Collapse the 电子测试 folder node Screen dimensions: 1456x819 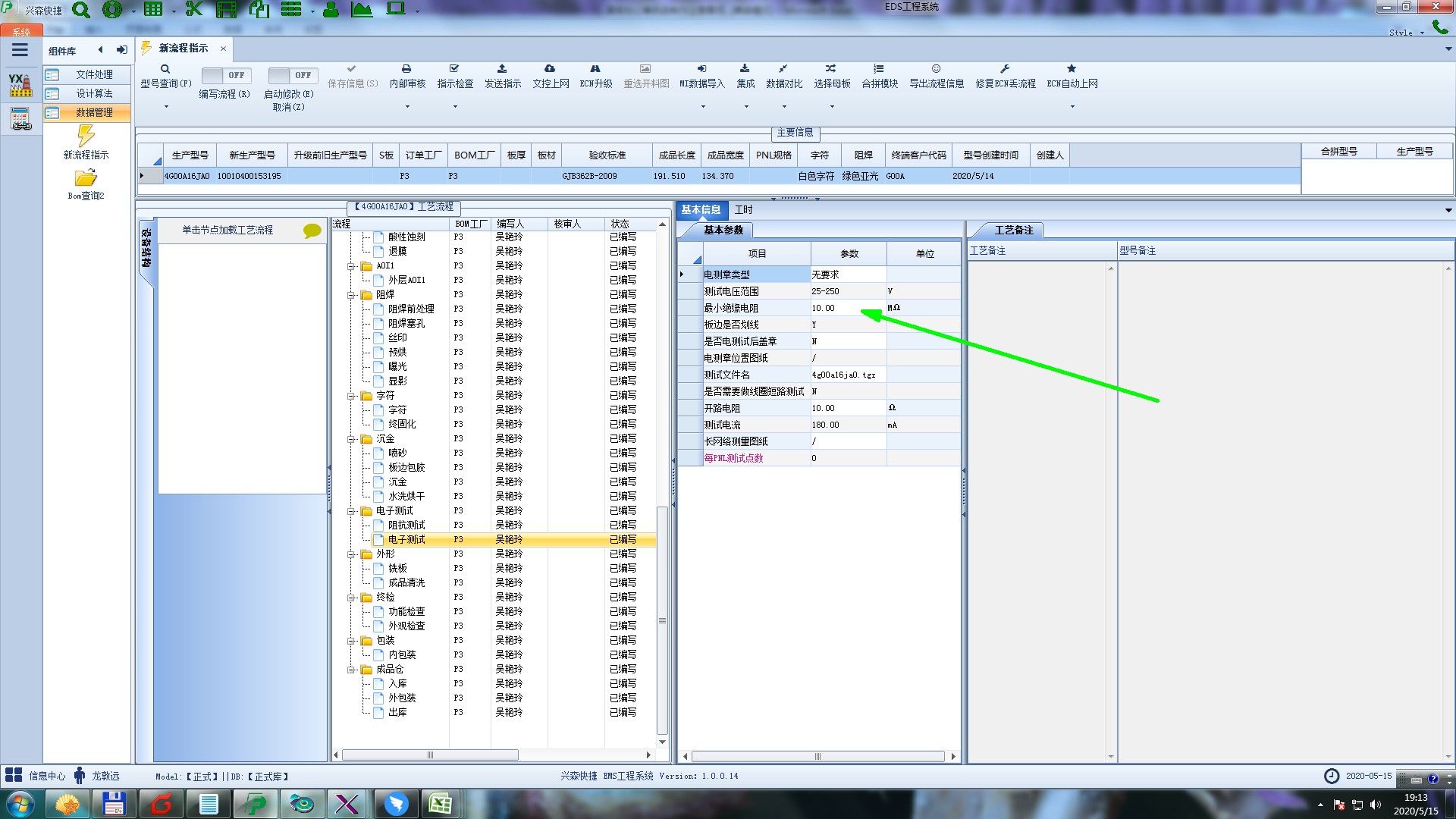click(x=352, y=511)
